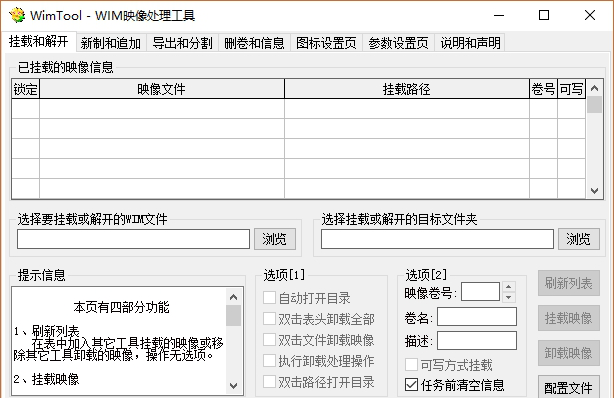
Task: Click the 挂载映像 button
Action: pyautogui.click(x=569, y=318)
